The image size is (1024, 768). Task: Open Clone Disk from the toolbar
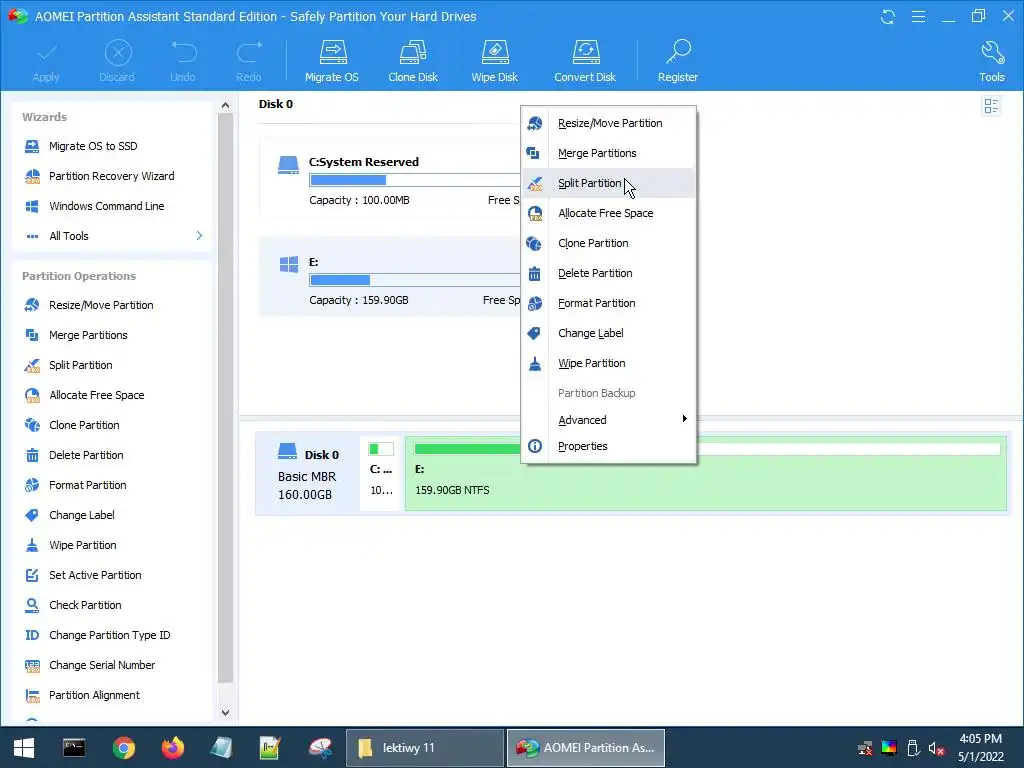click(x=413, y=61)
